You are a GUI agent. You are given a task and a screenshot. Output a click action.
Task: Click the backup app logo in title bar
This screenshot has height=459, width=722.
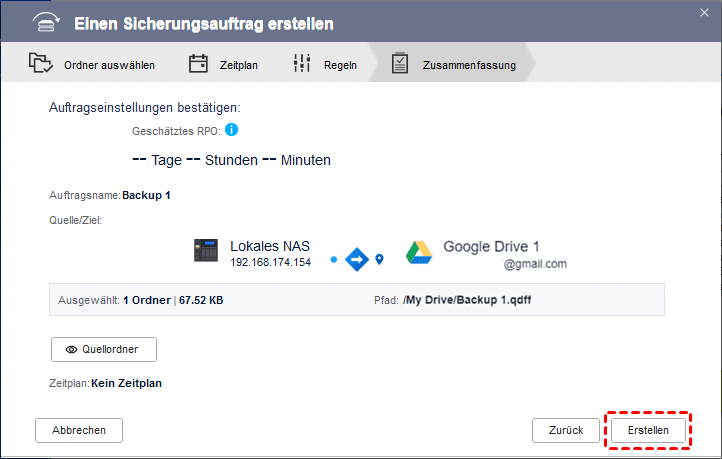click(x=42, y=22)
